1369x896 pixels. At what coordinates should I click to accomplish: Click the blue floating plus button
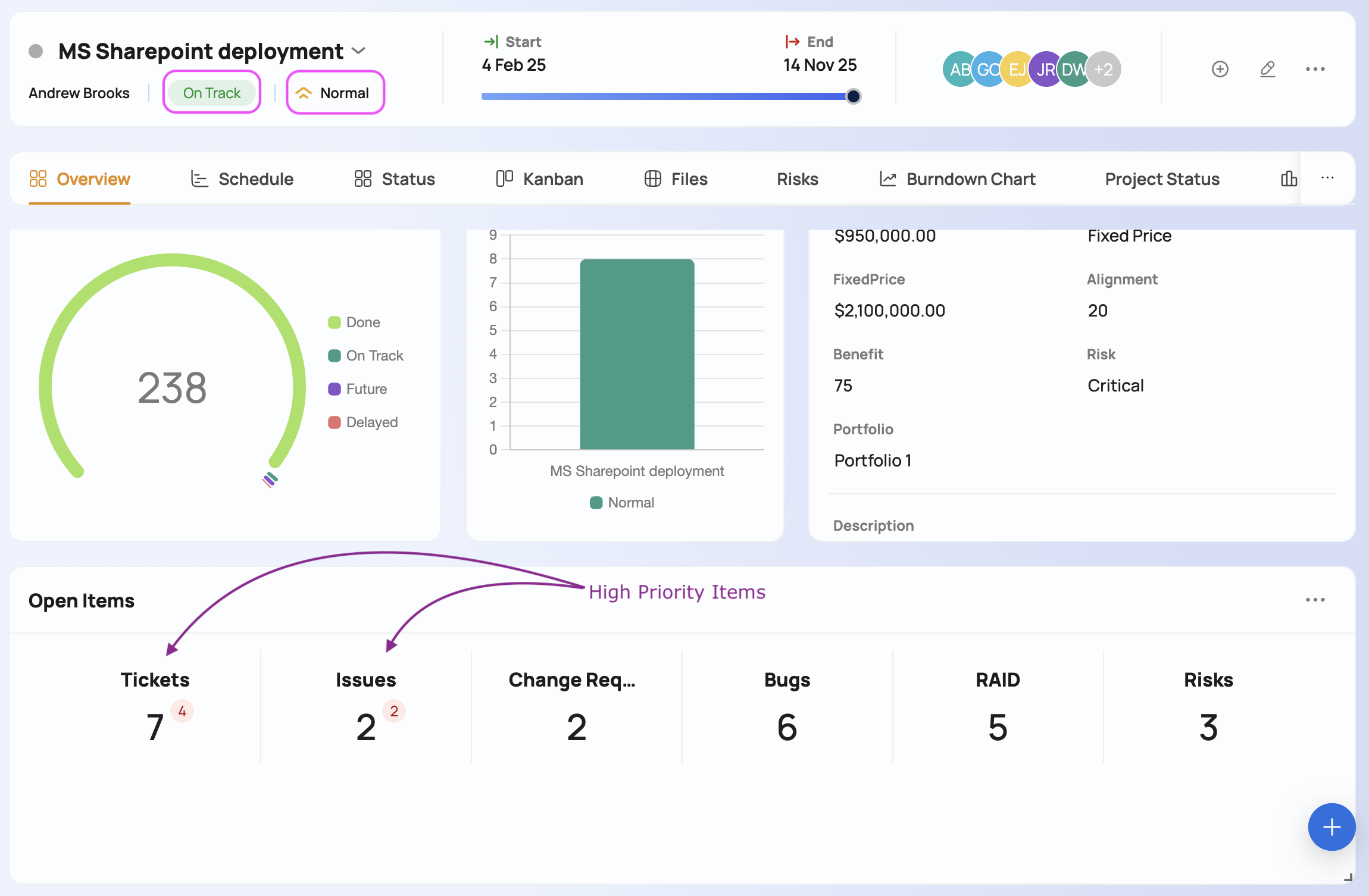tap(1332, 827)
